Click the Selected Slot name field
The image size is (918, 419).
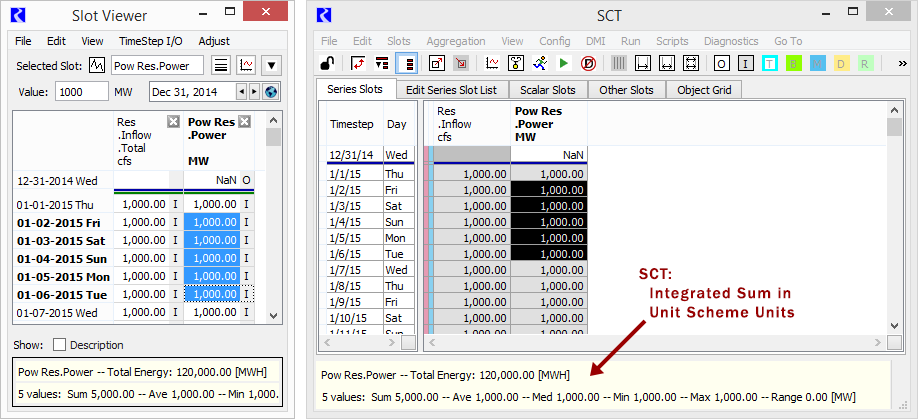point(157,66)
